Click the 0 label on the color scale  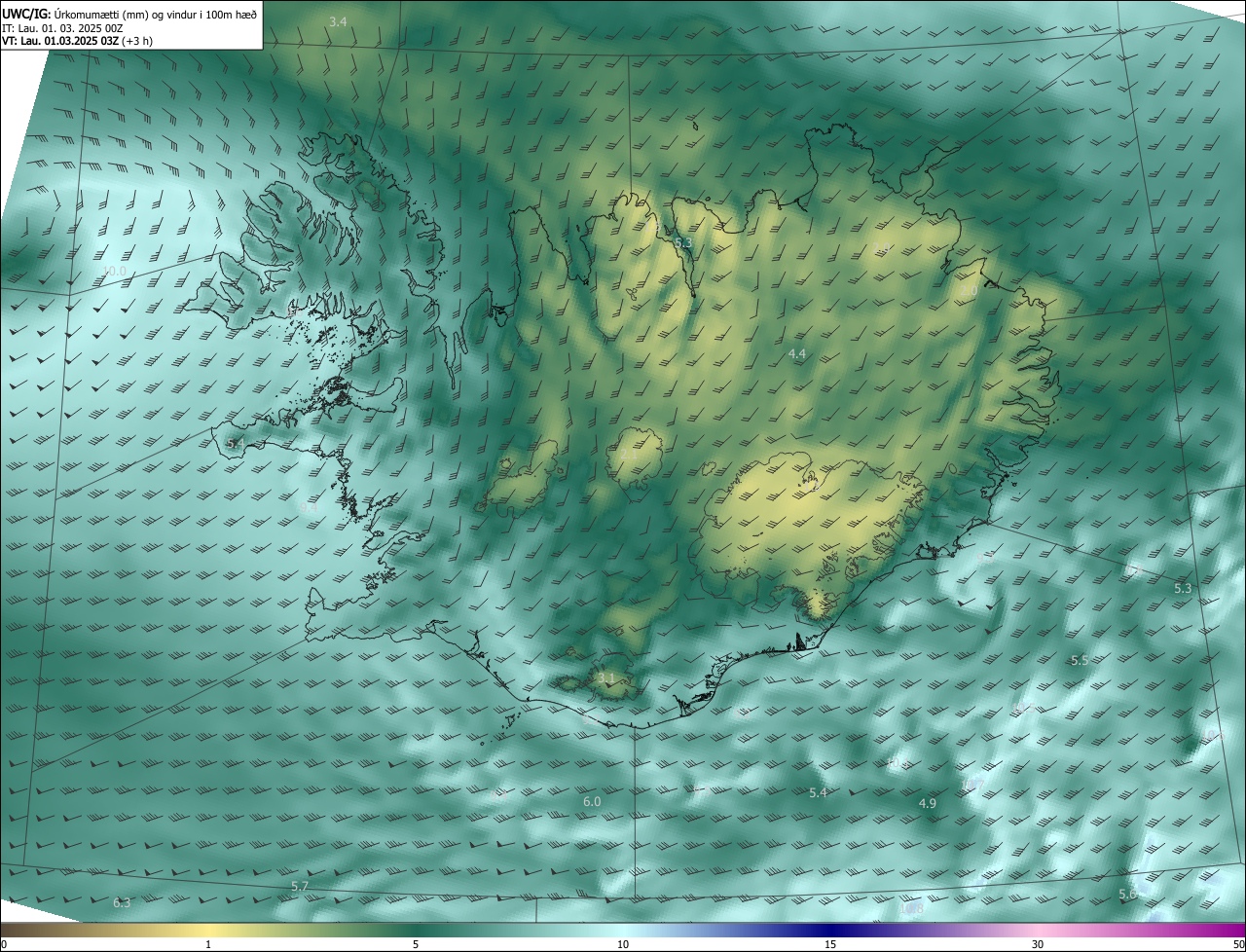(x=4, y=944)
